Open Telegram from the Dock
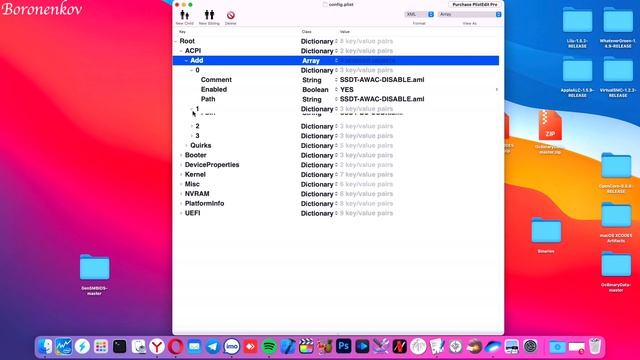The width and height of the screenshot is (640, 360). (x=213, y=347)
